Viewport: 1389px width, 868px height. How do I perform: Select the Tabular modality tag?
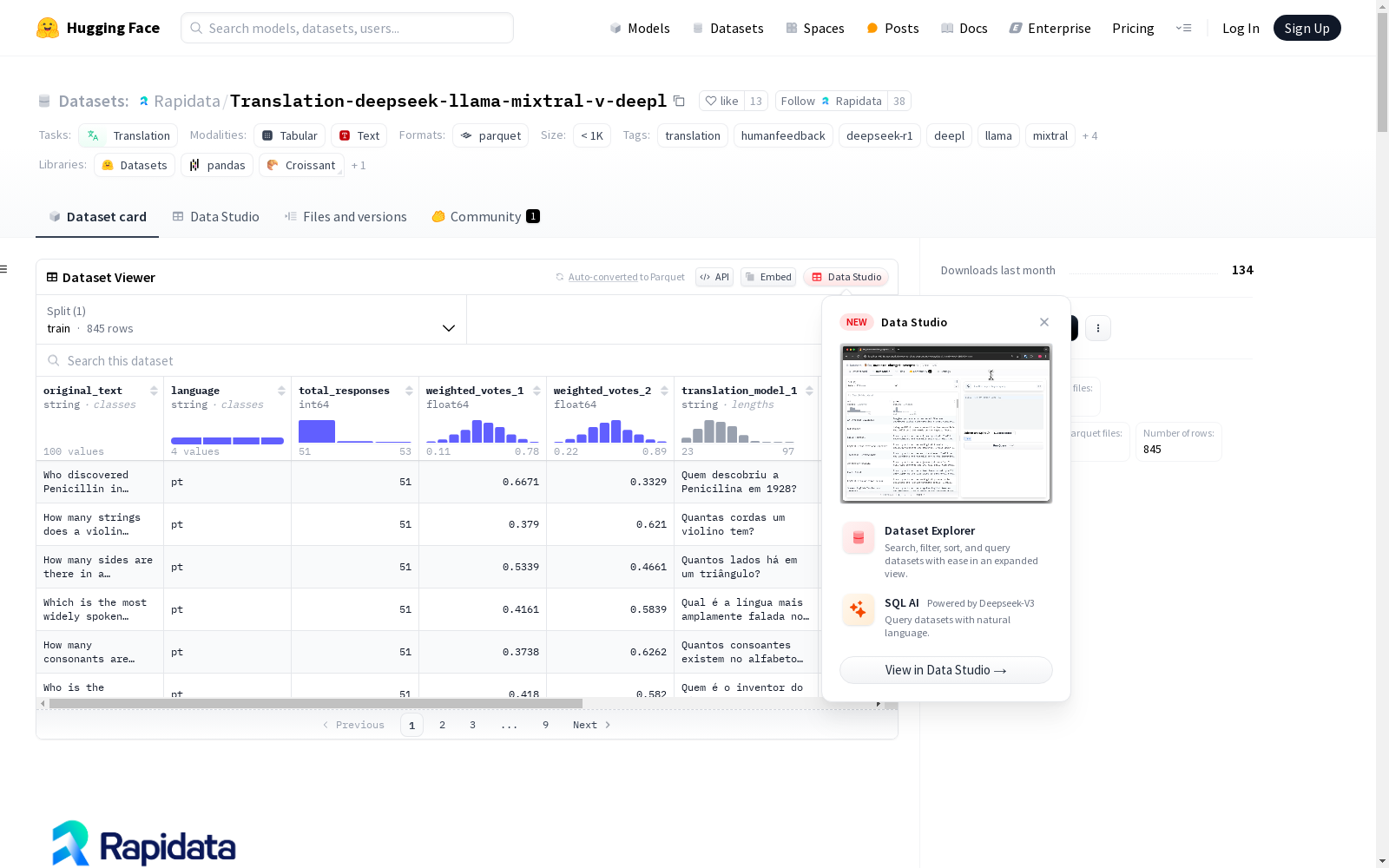point(290,135)
